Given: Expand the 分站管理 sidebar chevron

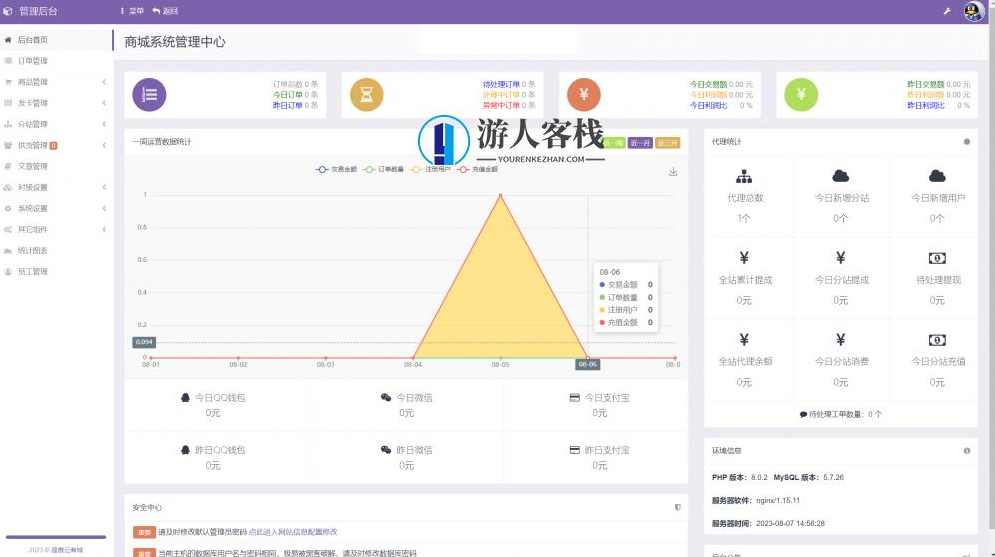Looking at the screenshot, I should click(x=104, y=124).
